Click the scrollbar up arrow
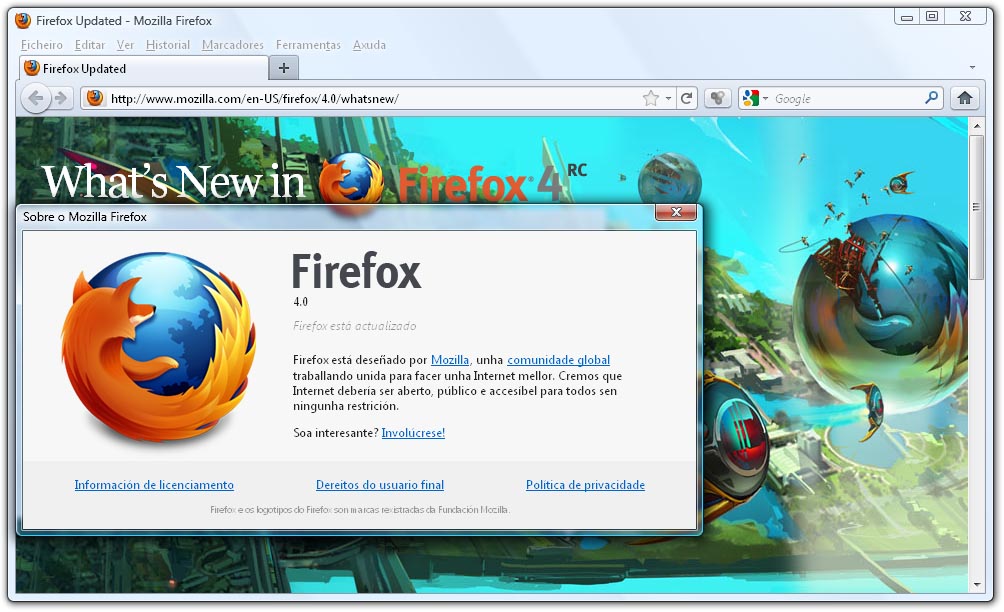Image resolution: width=1004 pixels, height=612 pixels. point(976,126)
